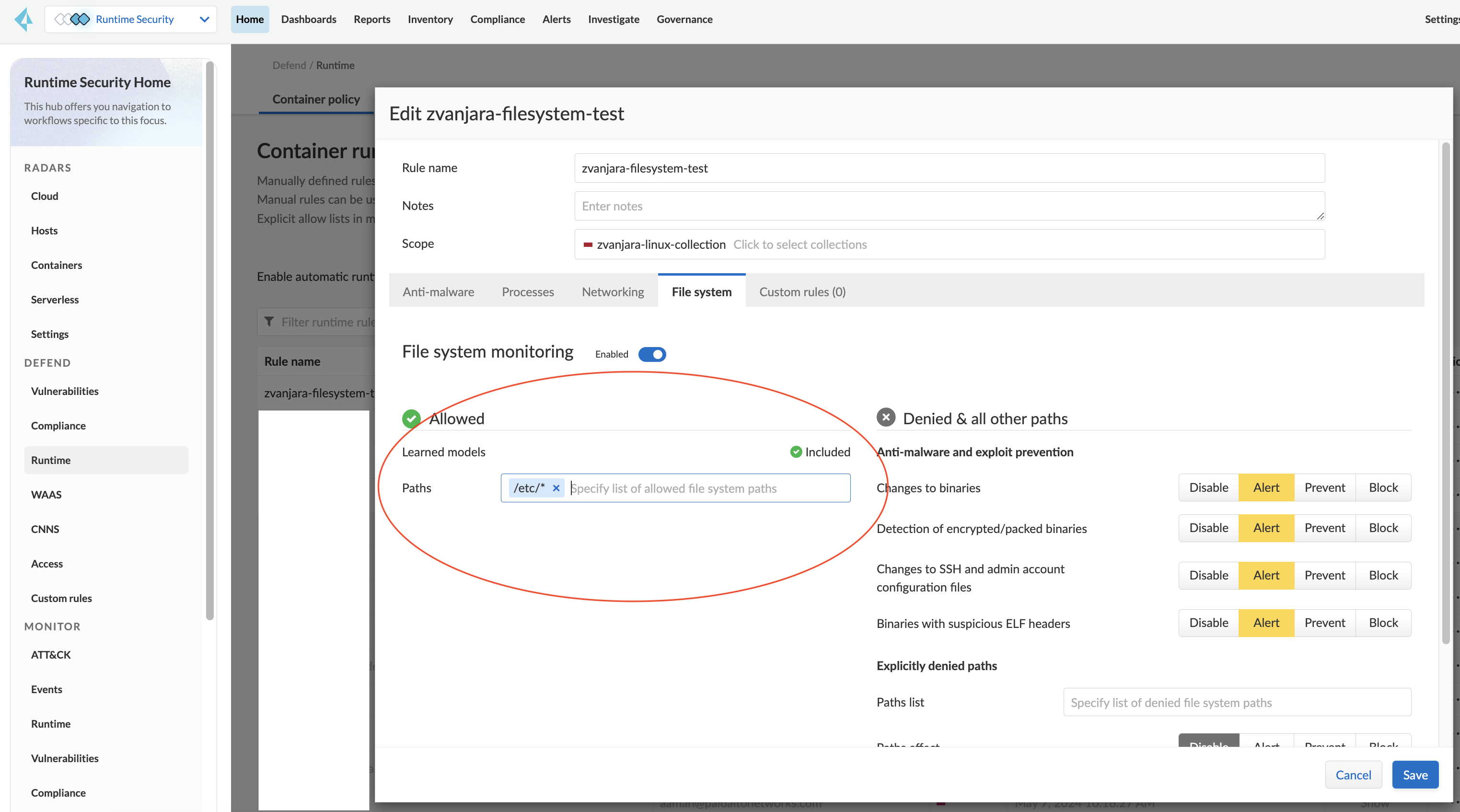Click the Runtime Security diamonds icon
The image size is (1460, 812).
[72, 19]
